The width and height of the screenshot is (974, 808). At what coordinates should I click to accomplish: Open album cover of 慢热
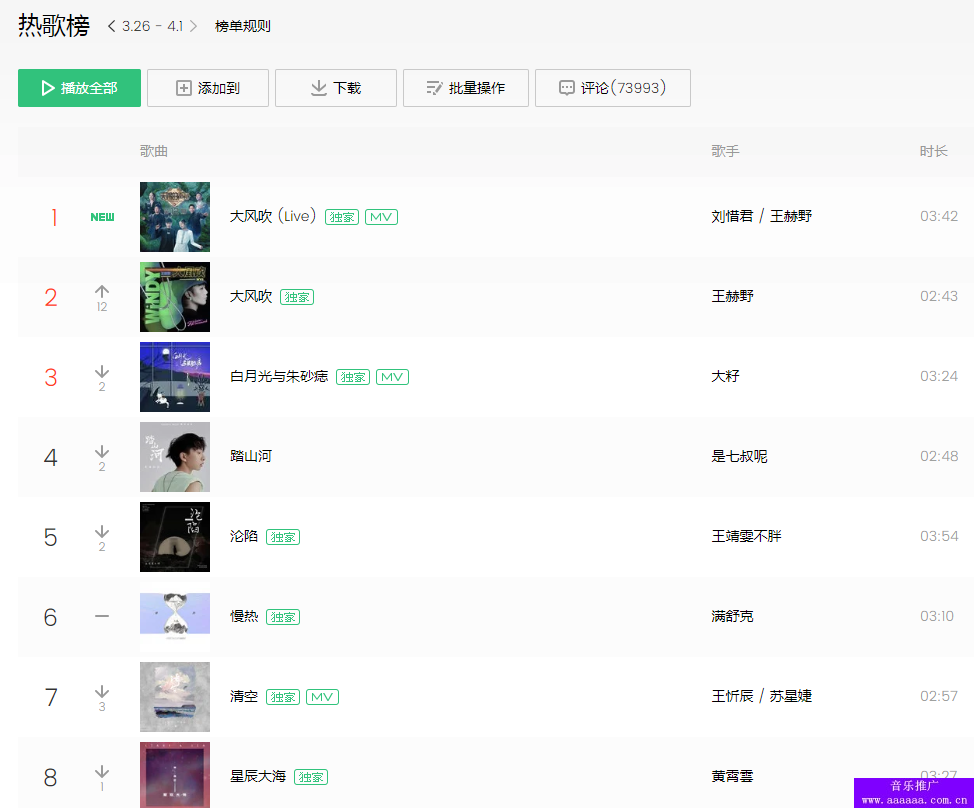pos(175,617)
